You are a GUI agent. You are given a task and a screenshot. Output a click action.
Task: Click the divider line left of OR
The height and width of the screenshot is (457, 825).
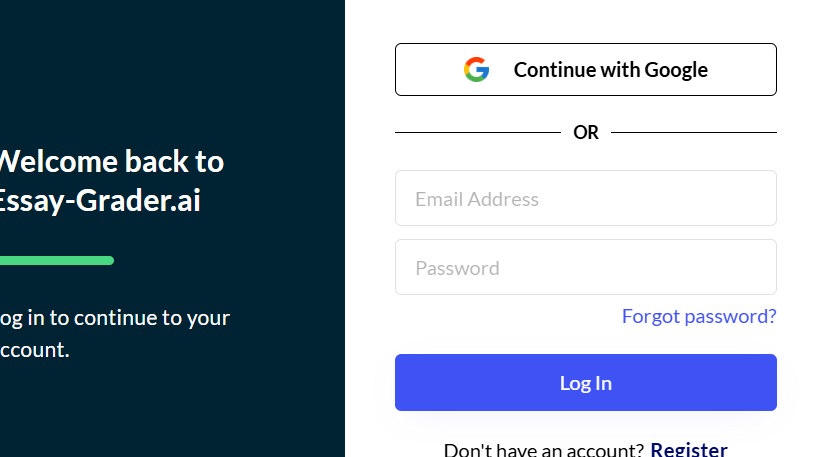(477, 132)
